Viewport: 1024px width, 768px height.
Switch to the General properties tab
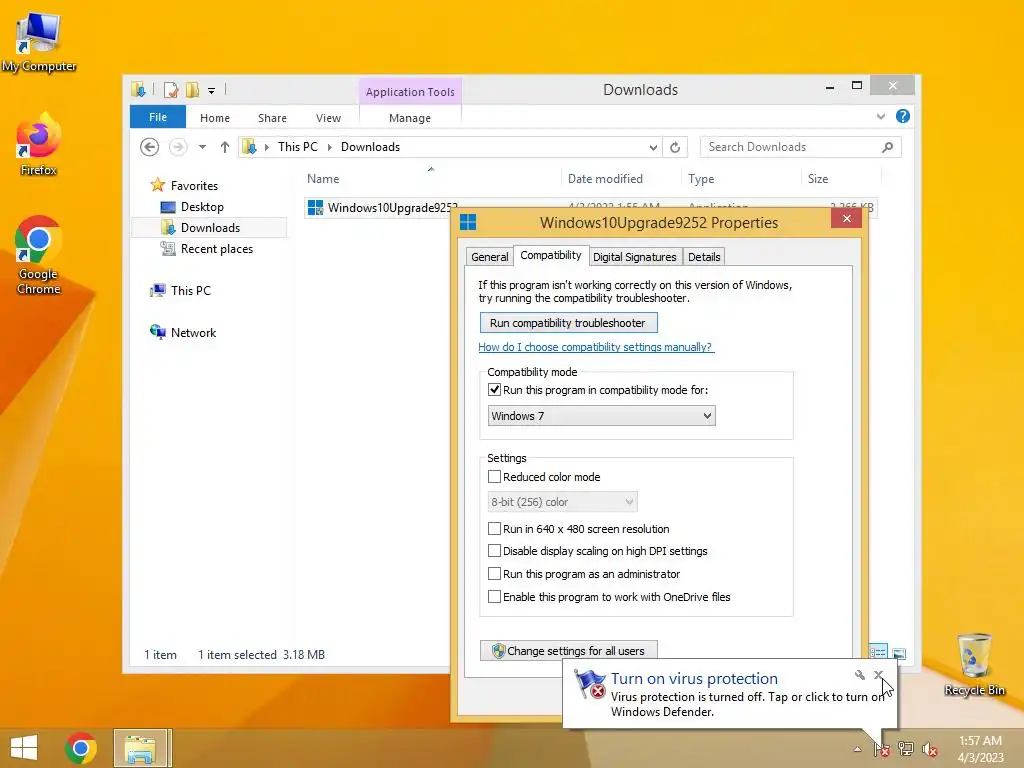490,257
